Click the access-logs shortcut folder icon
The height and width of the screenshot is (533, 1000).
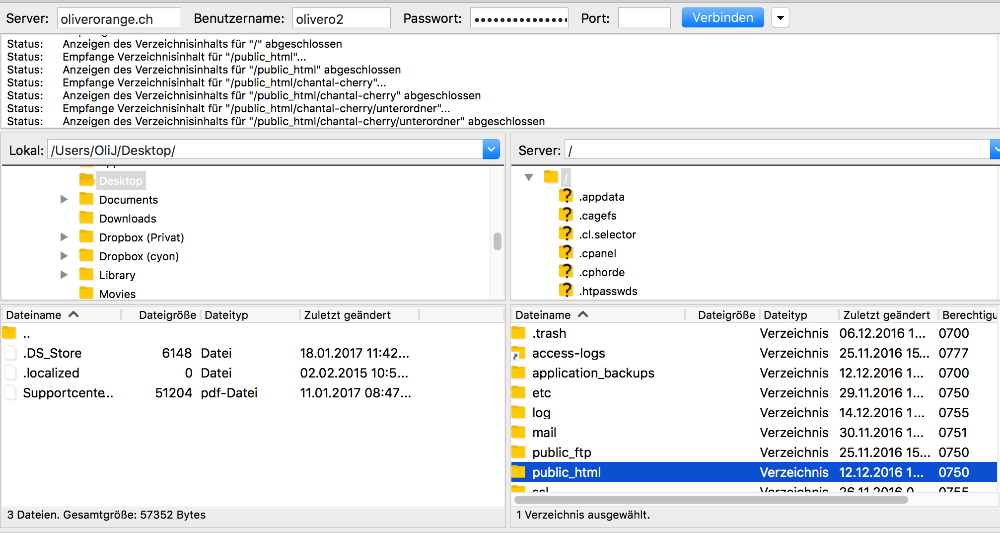pos(518,353)
